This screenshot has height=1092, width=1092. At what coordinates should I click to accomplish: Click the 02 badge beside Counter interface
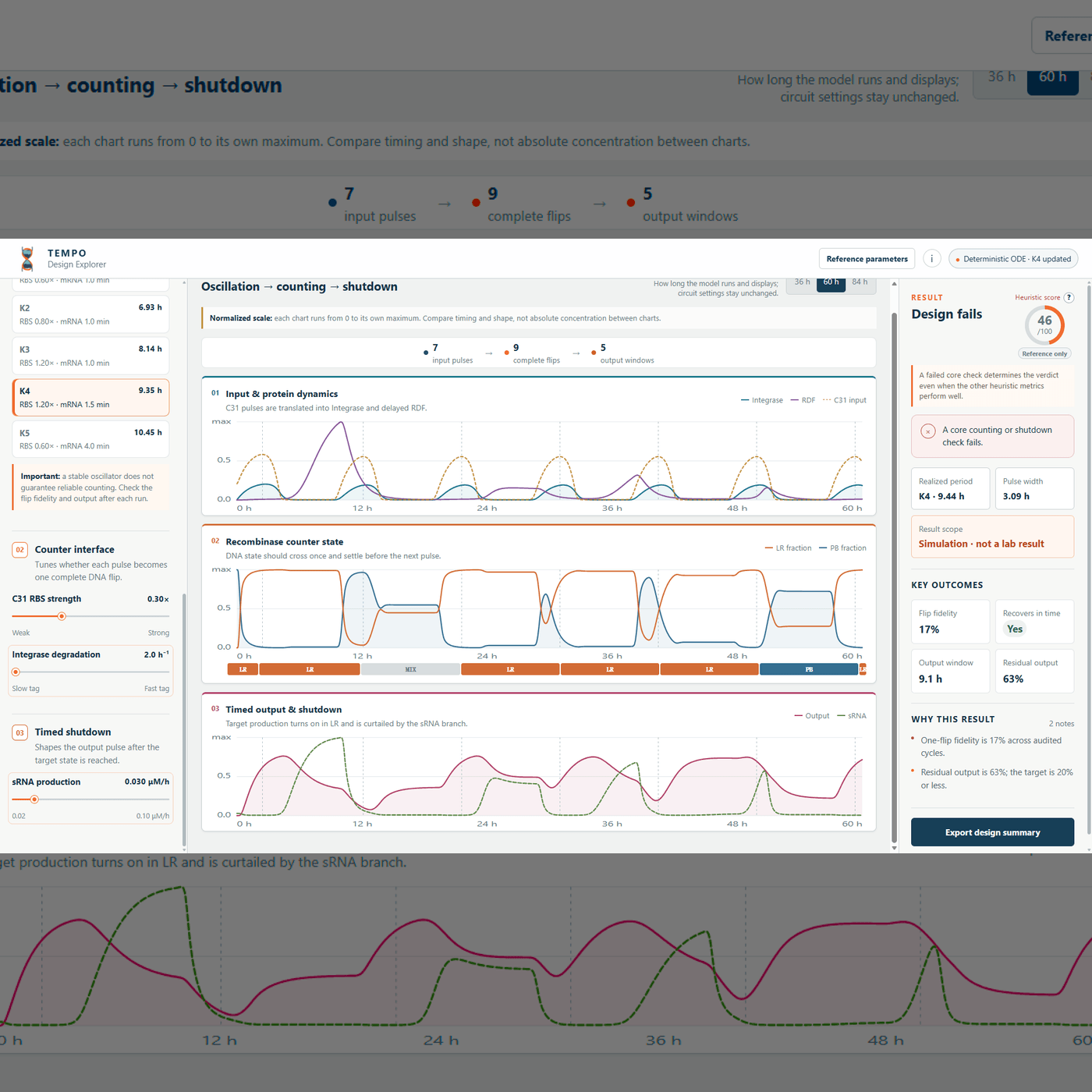point(20,550)
